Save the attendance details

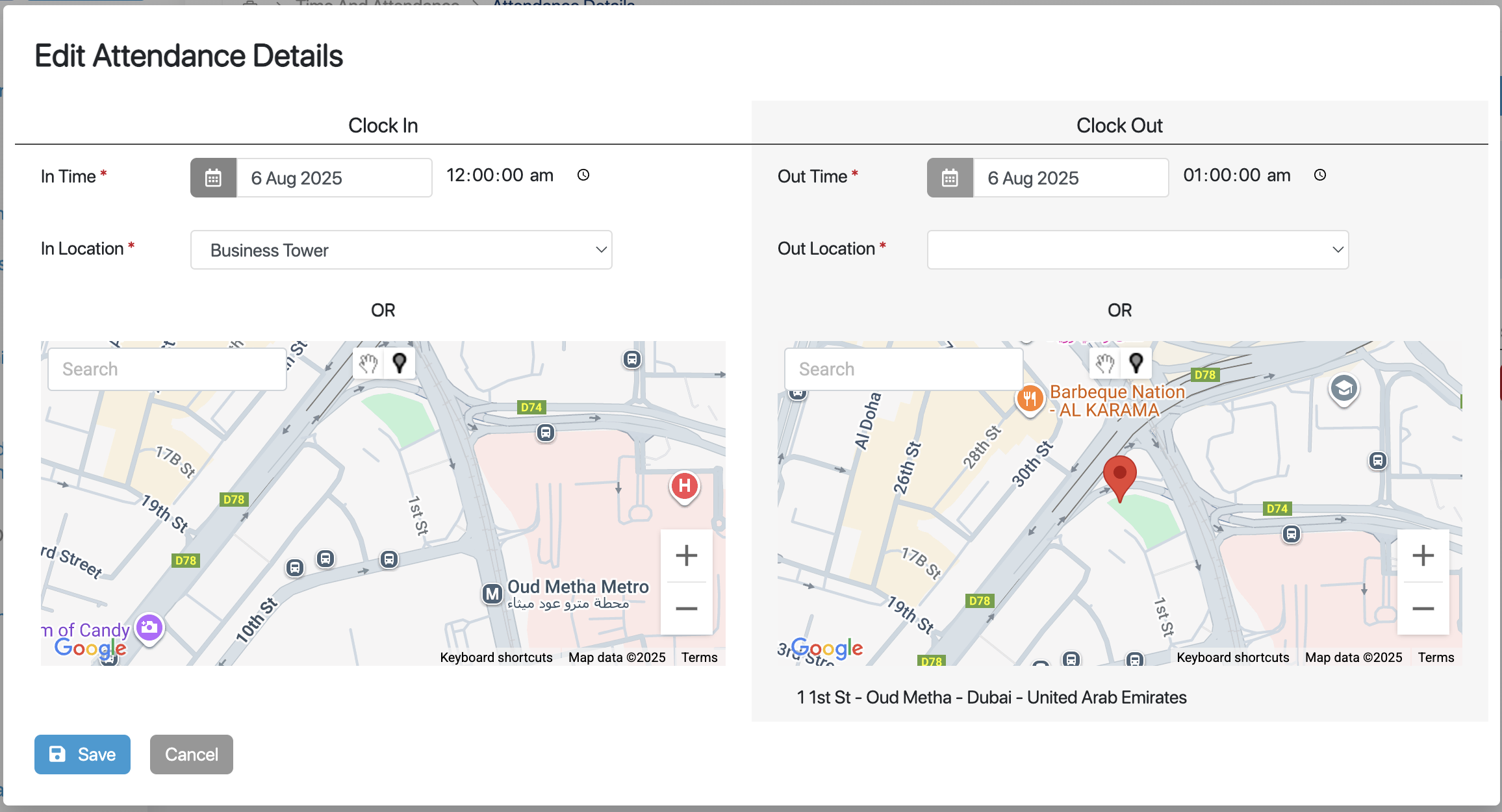click(x=83, y=754)
